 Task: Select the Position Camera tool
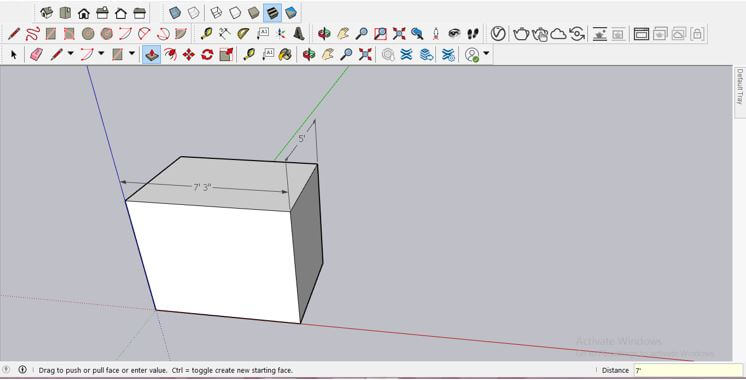436,34
